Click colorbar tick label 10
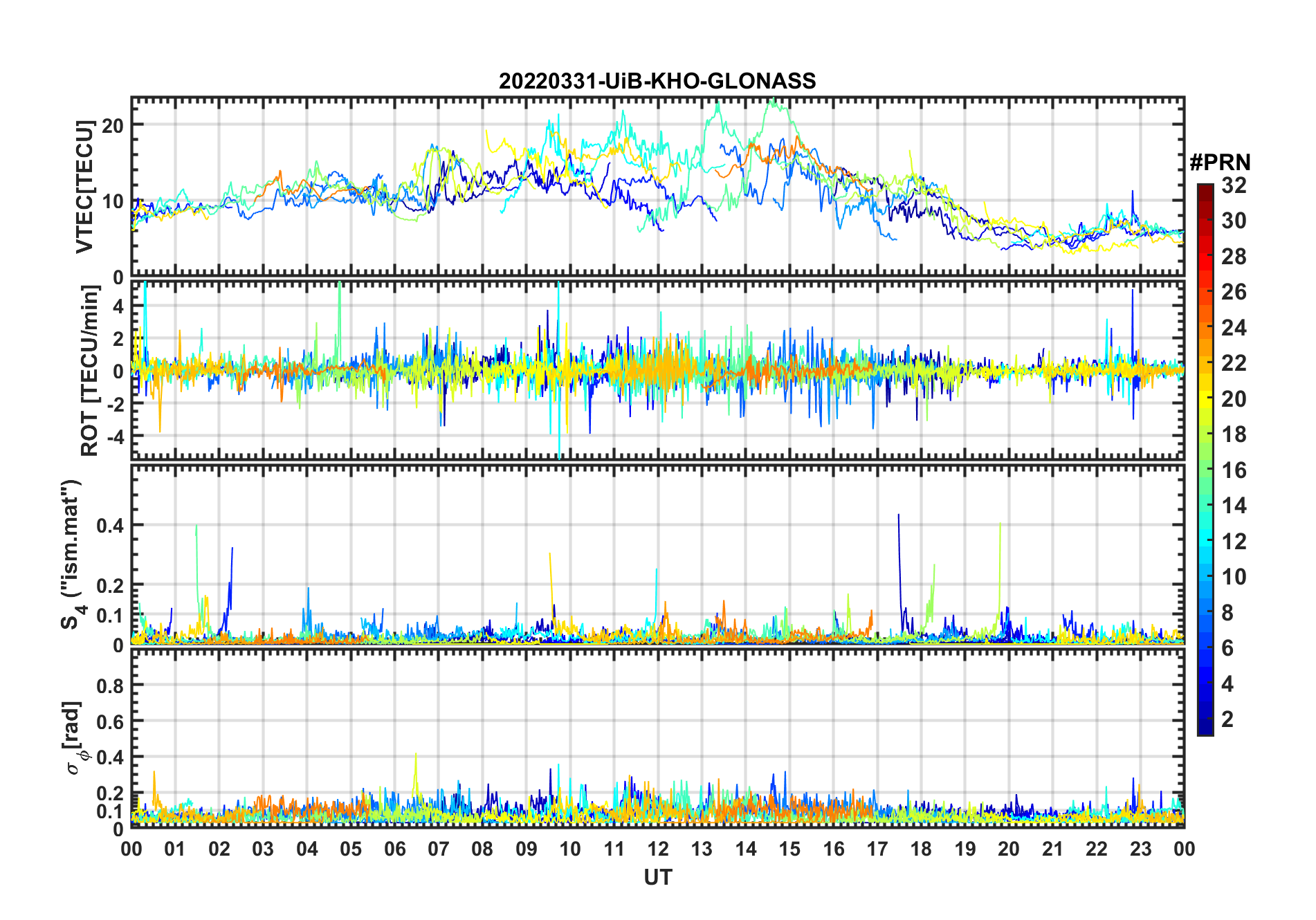 point(1234,577)
